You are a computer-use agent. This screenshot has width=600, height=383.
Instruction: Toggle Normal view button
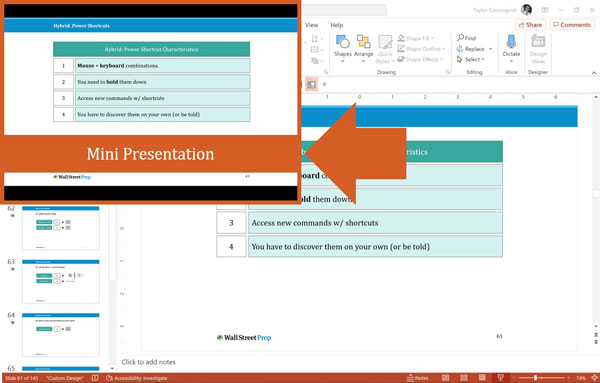pos(445,378)
